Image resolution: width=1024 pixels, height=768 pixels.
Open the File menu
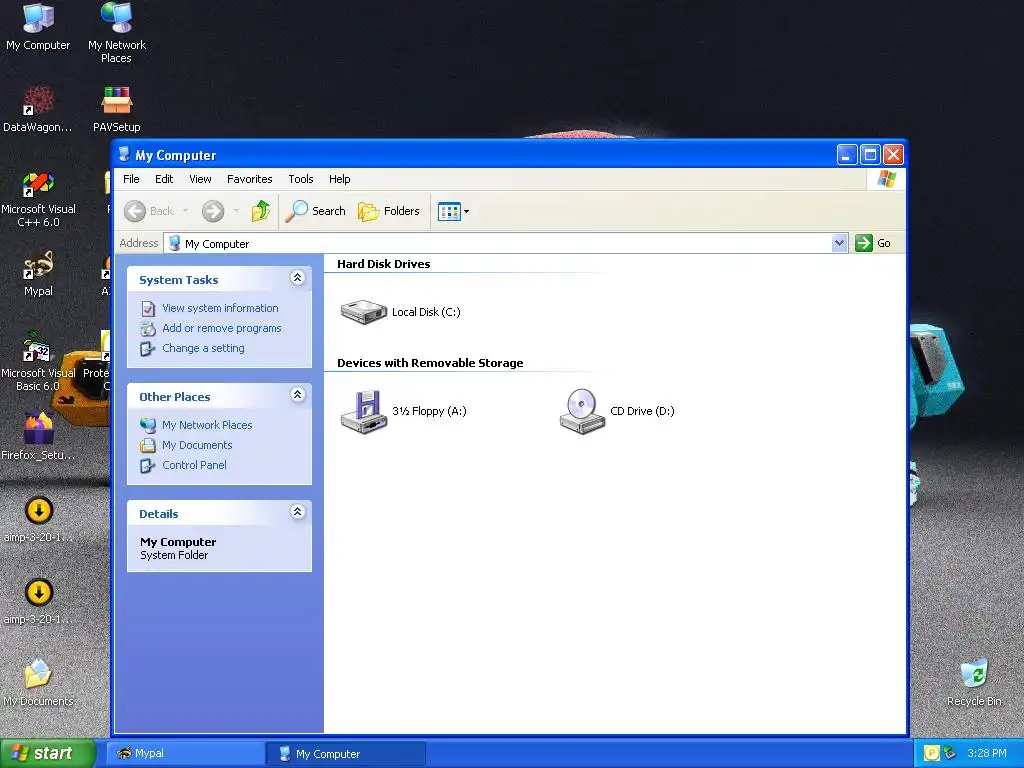[x=131, y=179]
